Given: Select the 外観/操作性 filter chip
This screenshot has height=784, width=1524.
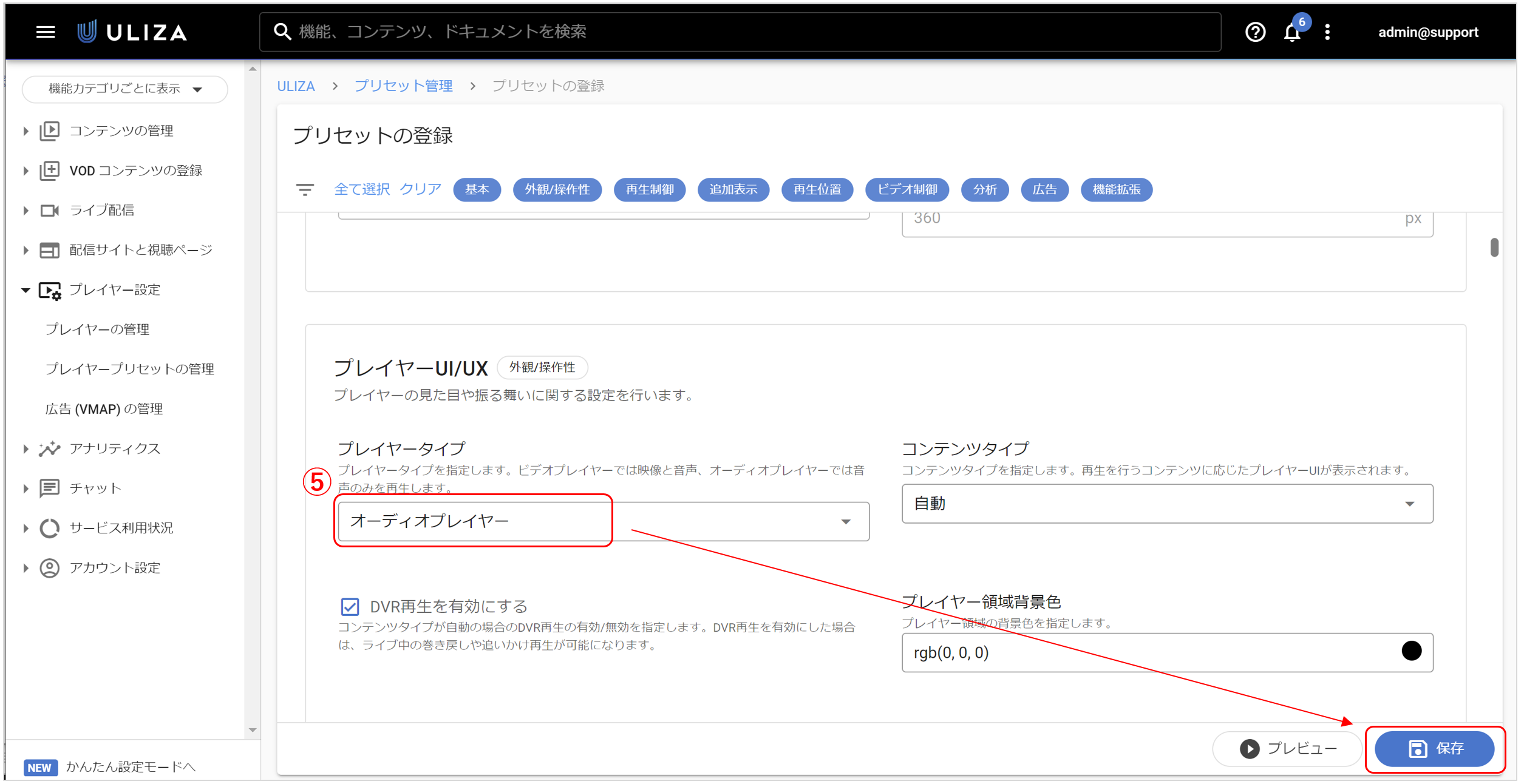Looking at the screenshot, I should click(x=557, y=190).
